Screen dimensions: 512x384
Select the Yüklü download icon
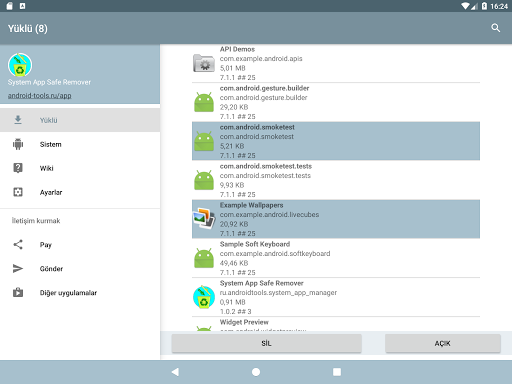pos(18,120)
